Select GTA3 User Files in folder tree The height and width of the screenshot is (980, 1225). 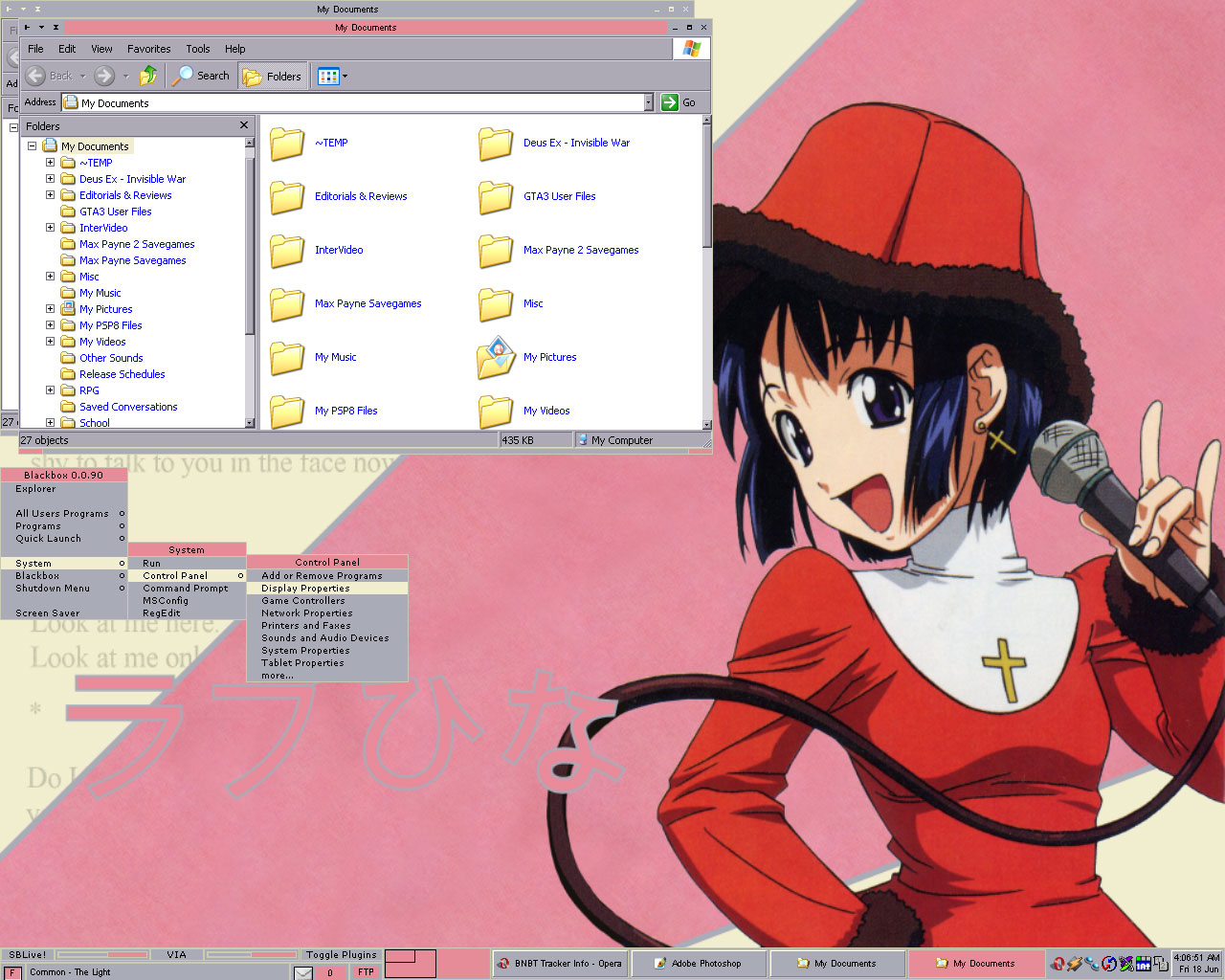(x=115, y=212)
